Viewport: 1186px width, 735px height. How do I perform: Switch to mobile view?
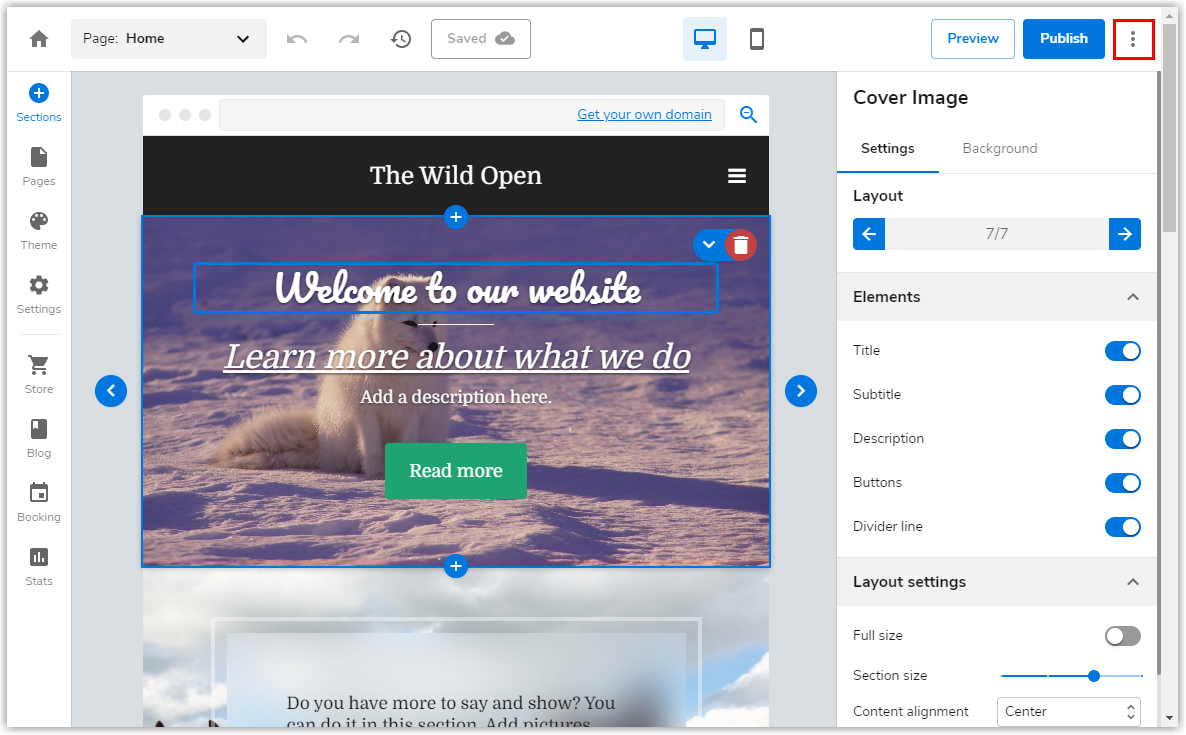point(756,39)
